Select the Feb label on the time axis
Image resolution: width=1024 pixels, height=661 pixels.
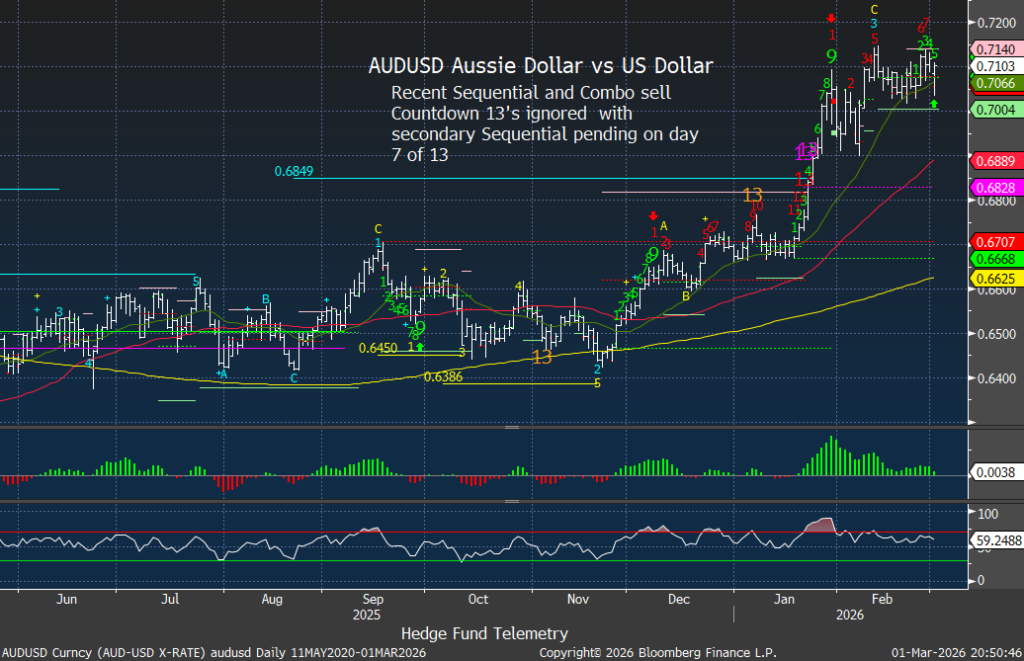click(x=880, y=599)
